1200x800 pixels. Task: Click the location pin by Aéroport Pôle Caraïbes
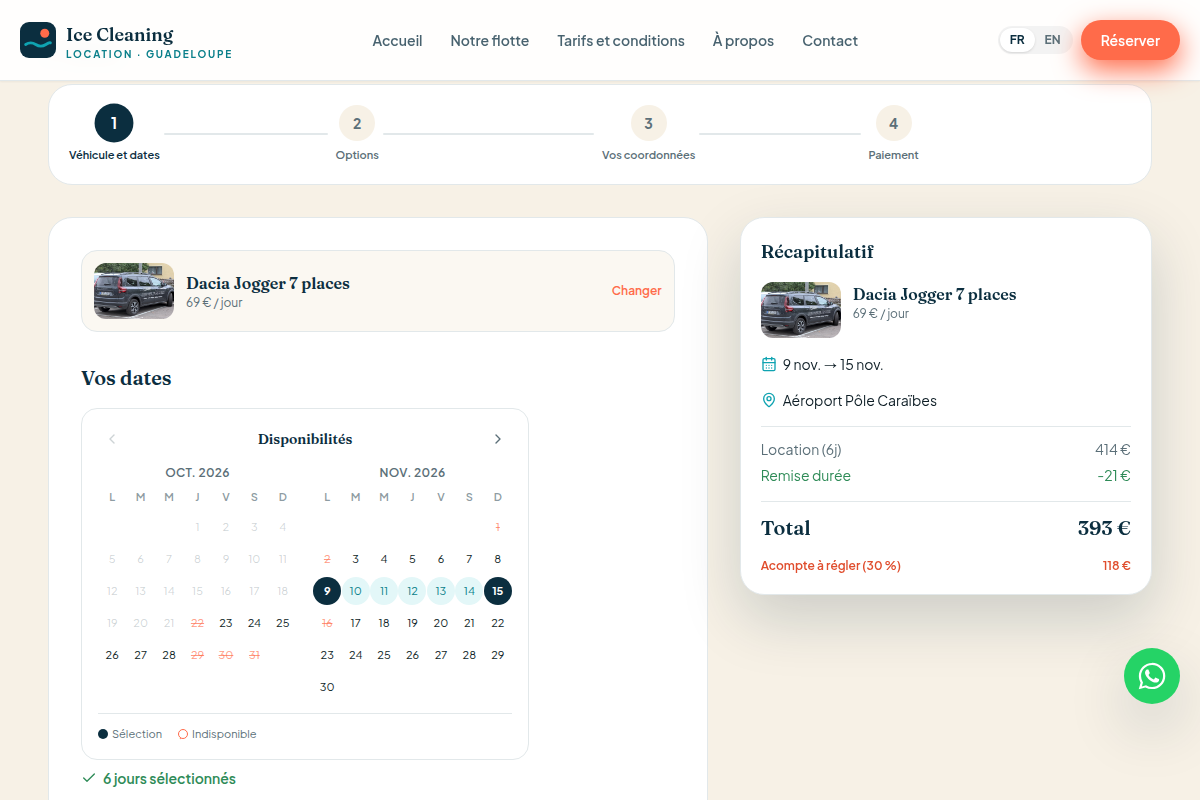769,400
